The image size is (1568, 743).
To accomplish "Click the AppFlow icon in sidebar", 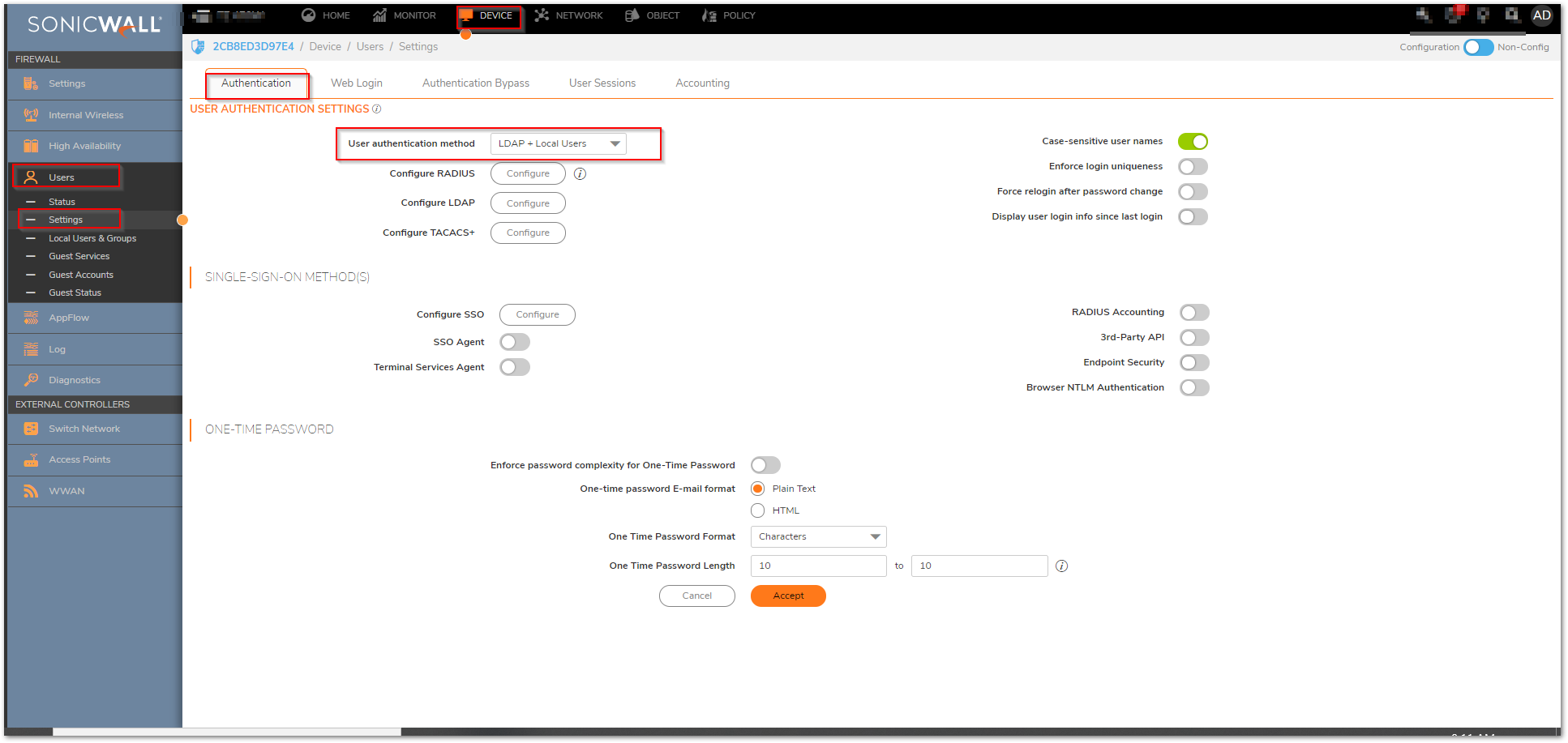I will [x=31, y=318].
